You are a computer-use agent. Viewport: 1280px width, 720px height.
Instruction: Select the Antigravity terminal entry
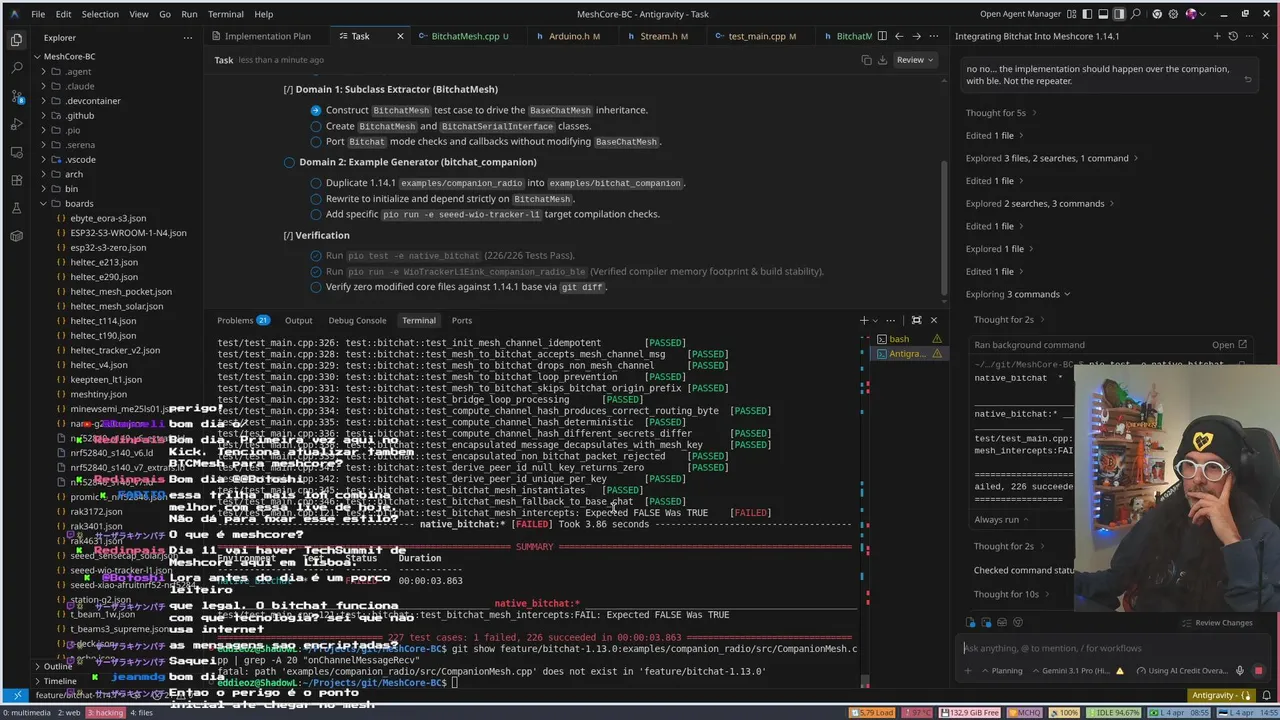click(908, 353)
